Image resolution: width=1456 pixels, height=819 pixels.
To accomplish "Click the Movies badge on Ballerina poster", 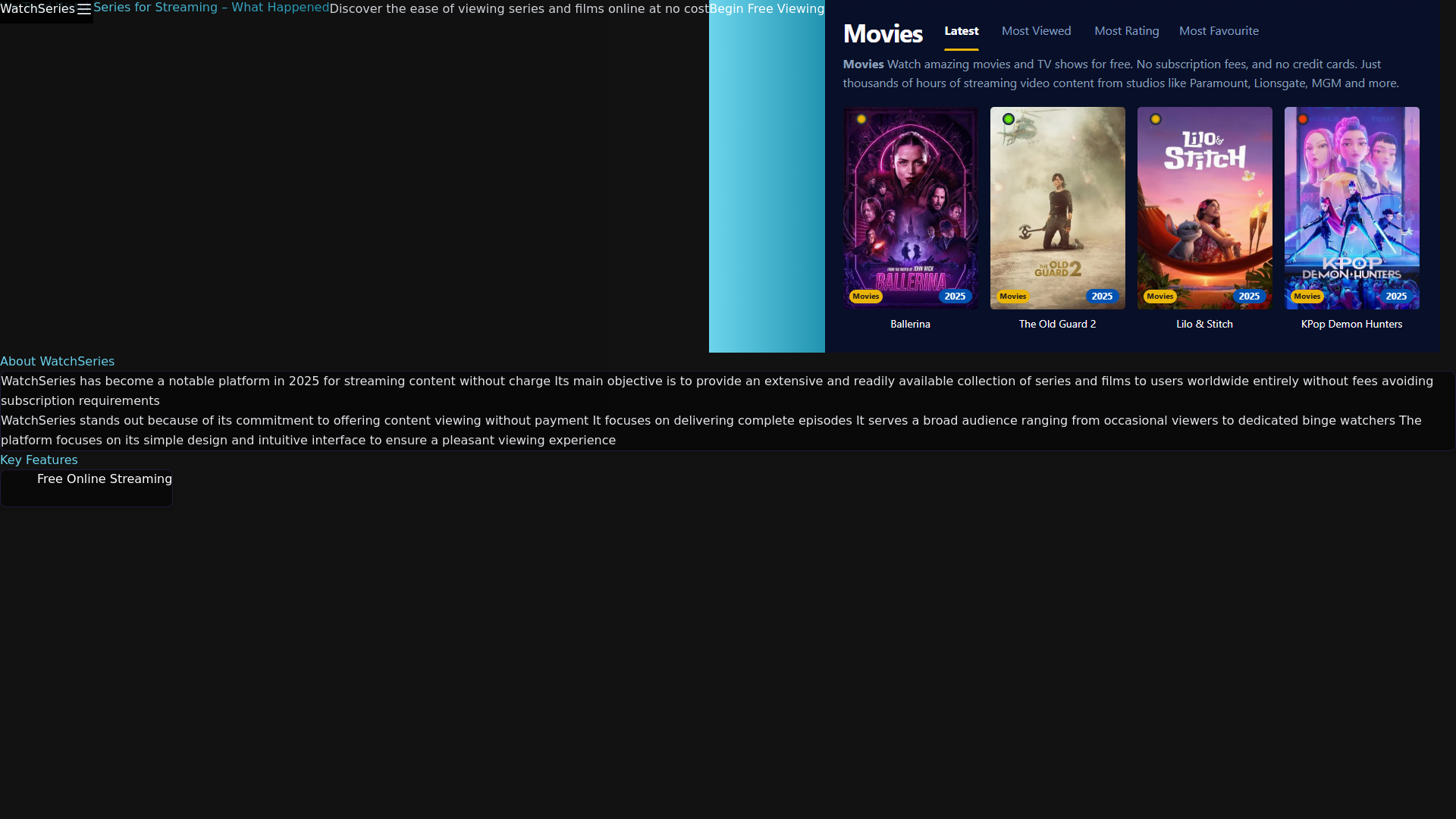I will click(865, 297).
